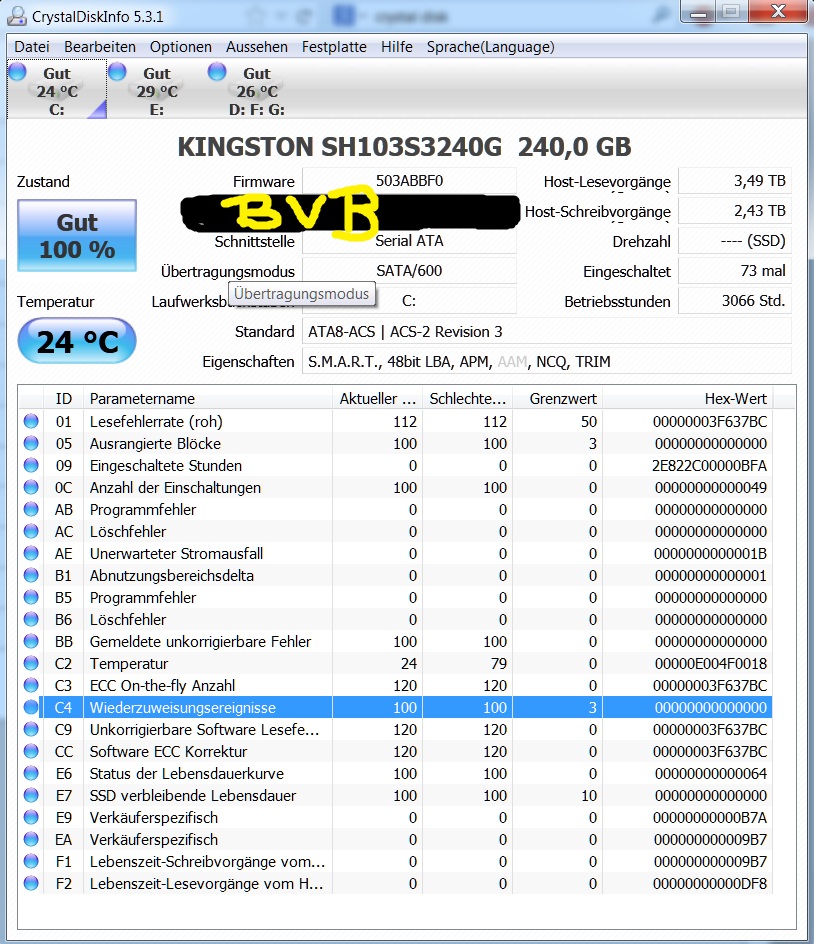Click the Host-Lesevorgänge value 3,49 TB
This screenshot has height=944, width=814.
pyautogui.click(x=735, y=181)
